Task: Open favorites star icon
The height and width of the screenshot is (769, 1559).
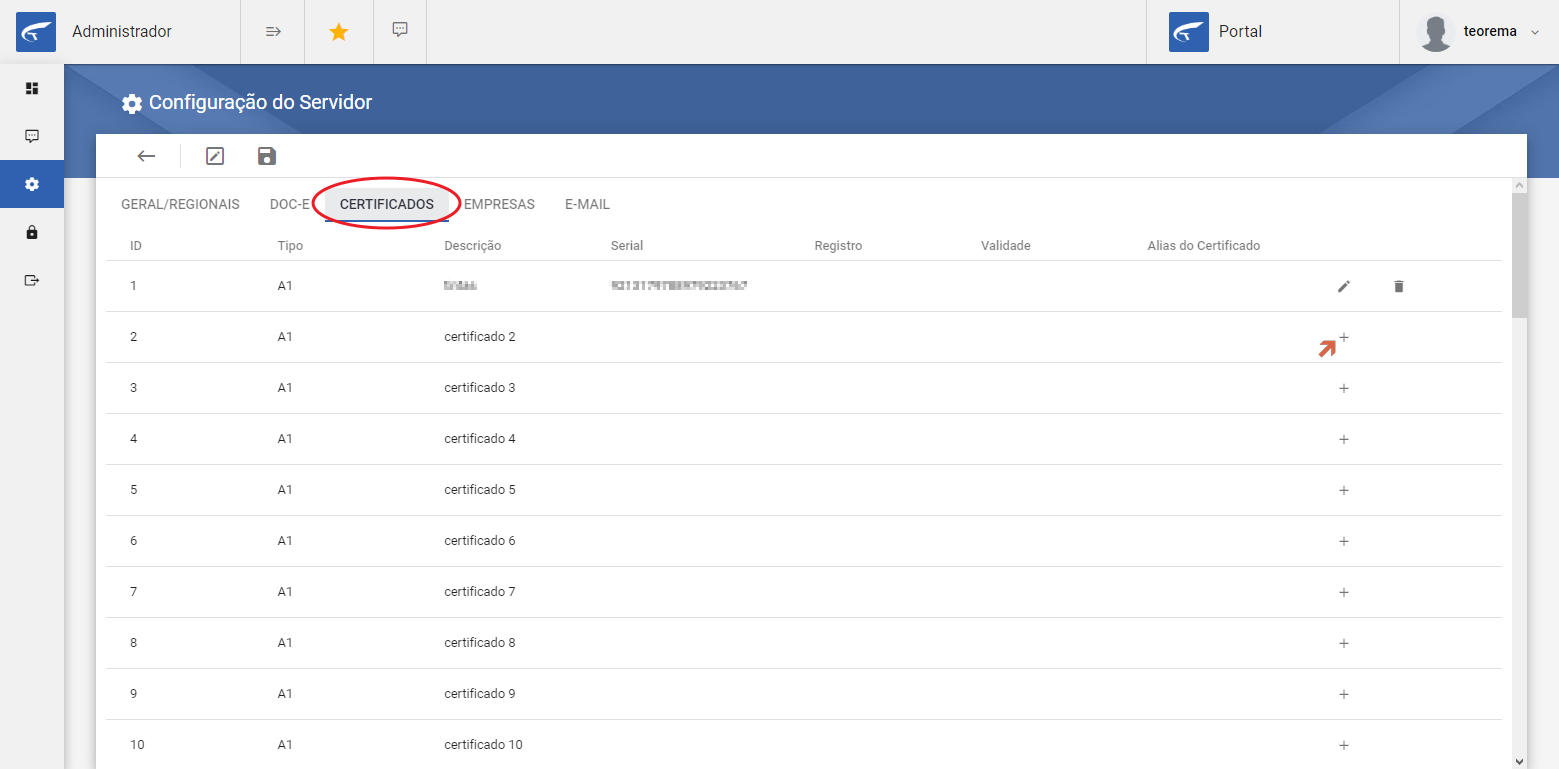Action: pyautogui.click(x=339, y=32)
